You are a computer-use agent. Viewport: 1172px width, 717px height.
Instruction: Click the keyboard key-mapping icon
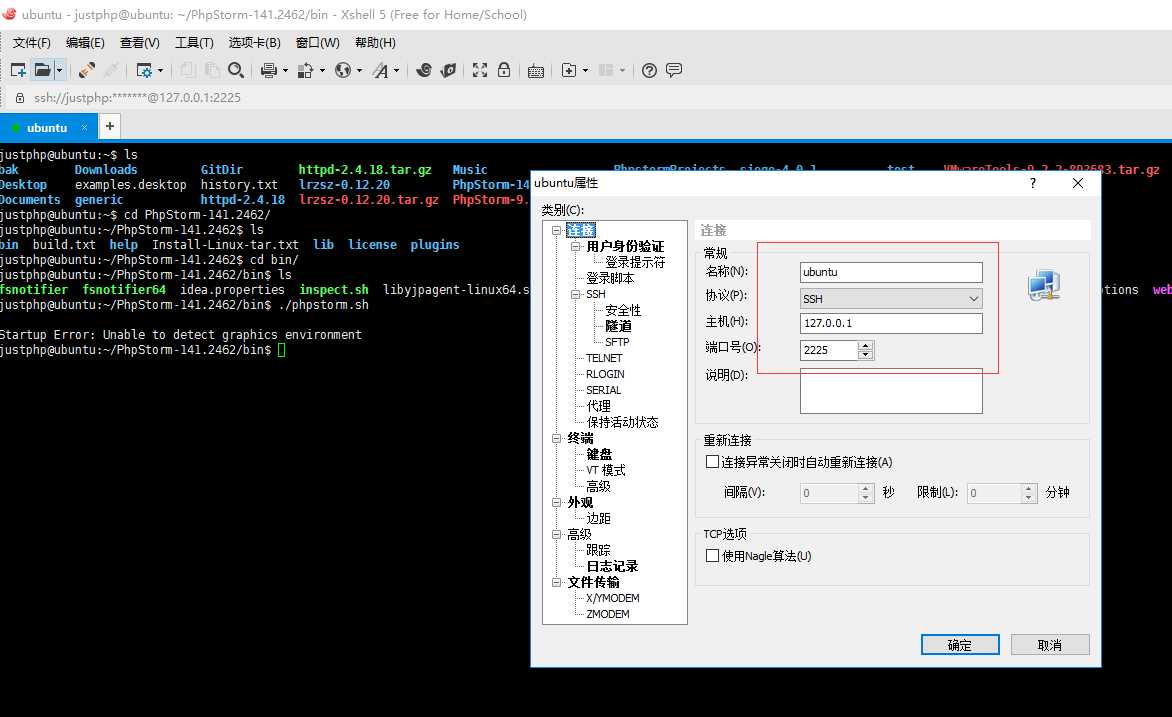pos(536,71)
